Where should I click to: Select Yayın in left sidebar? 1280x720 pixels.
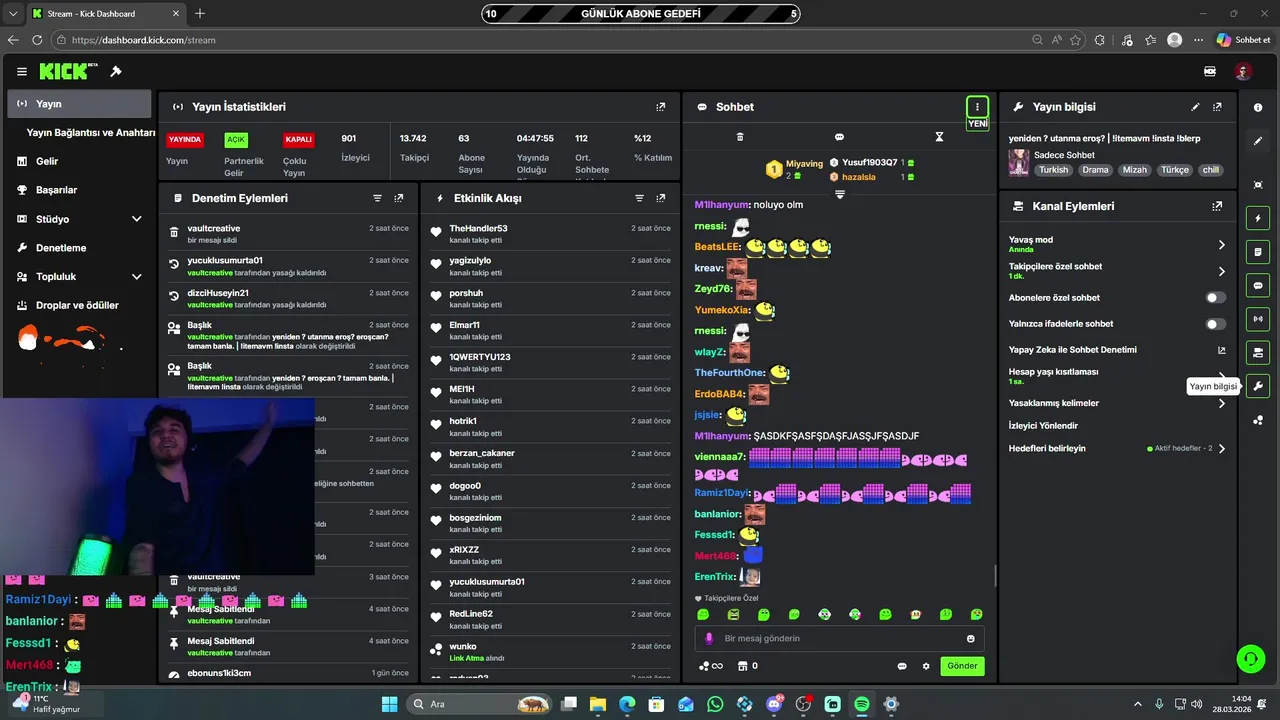click(x=79, y=104)
